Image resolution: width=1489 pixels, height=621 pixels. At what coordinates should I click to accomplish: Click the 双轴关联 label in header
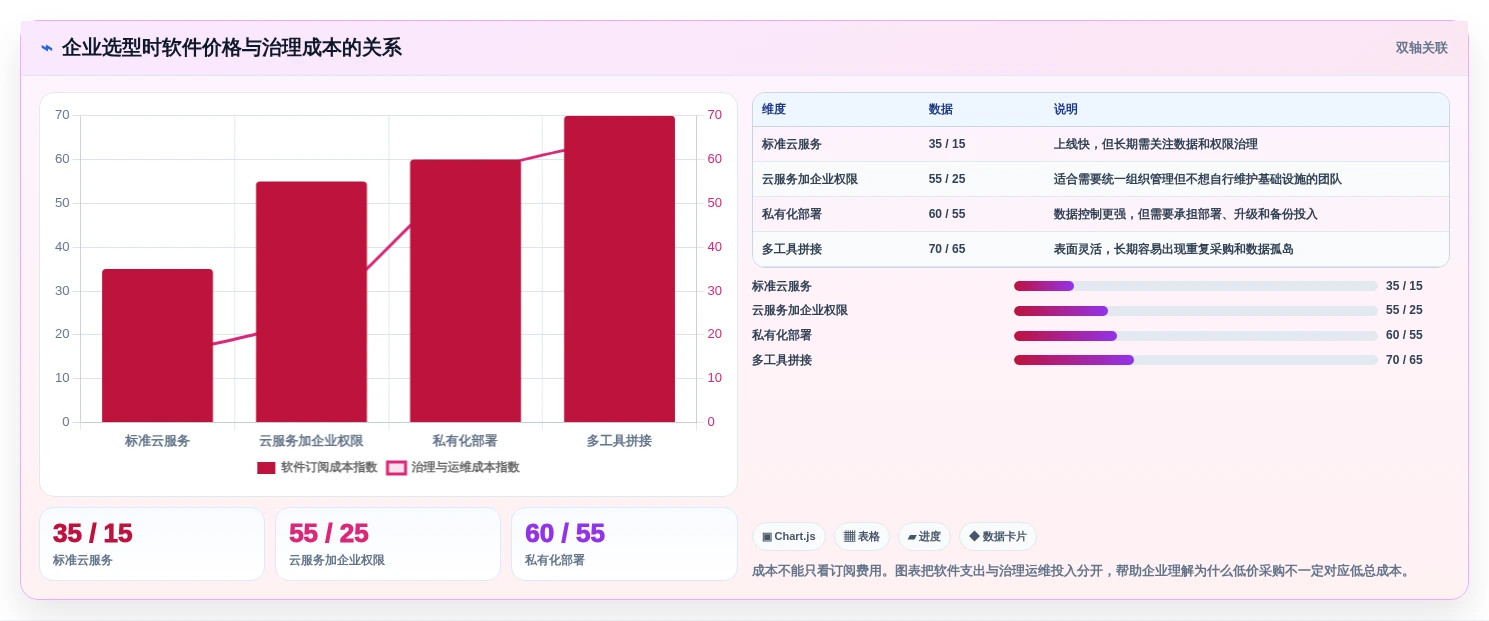1421,48
